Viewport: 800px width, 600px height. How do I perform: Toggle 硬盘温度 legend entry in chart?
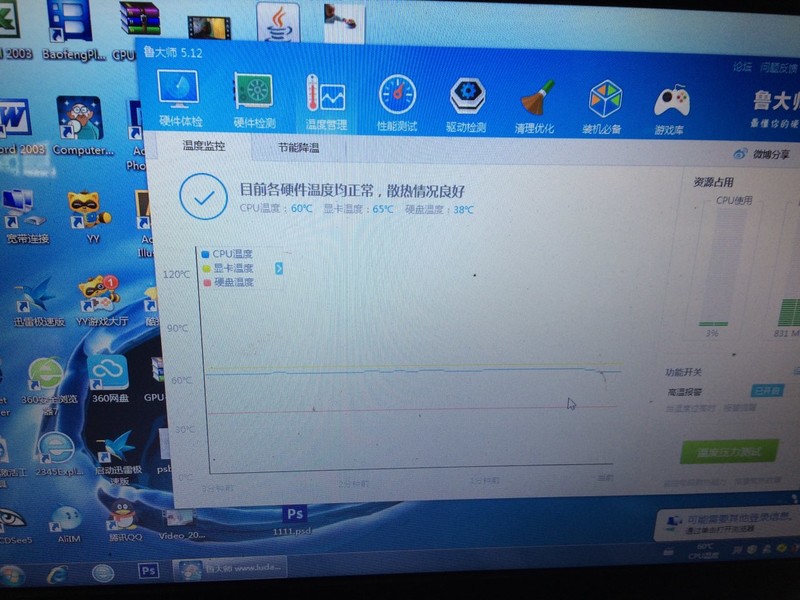[229, 282]
